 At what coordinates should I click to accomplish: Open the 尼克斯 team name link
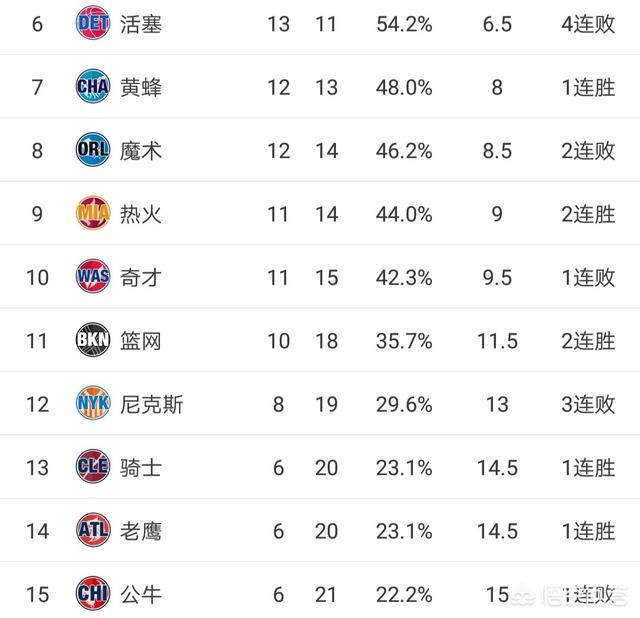pyautogui.click(x=151, y=405)
